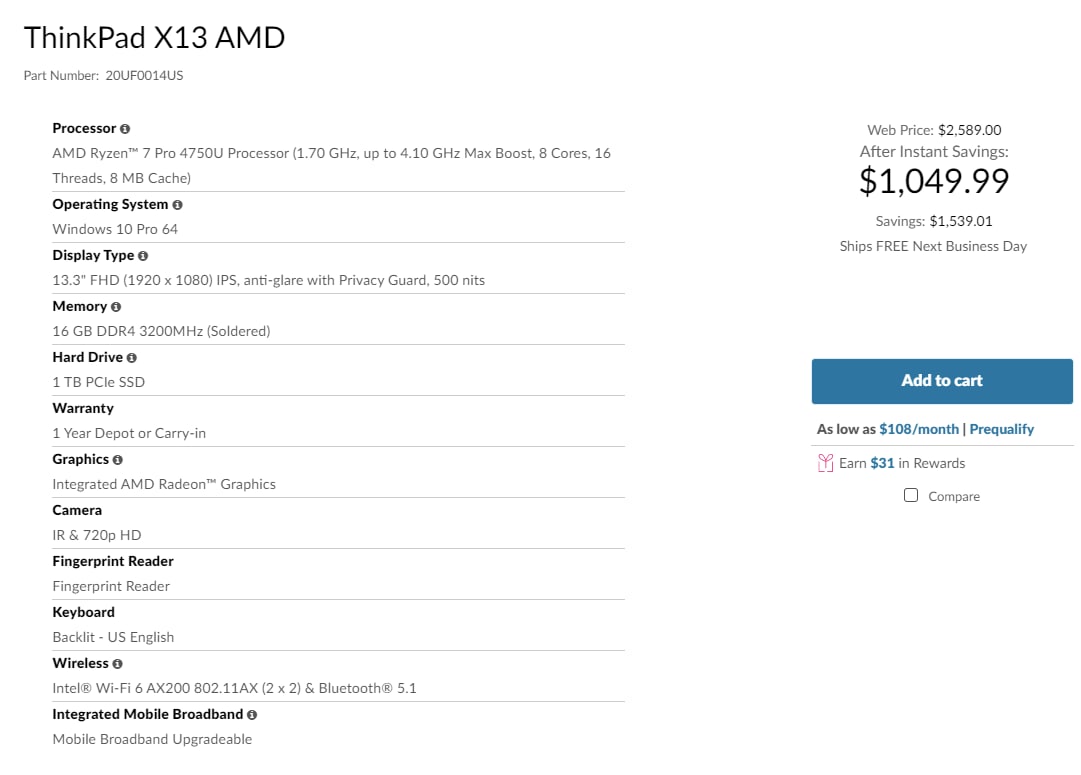Add the ThinkPad X13 to cart
This screenshot has height=775, width=1081.
(942, 381)
